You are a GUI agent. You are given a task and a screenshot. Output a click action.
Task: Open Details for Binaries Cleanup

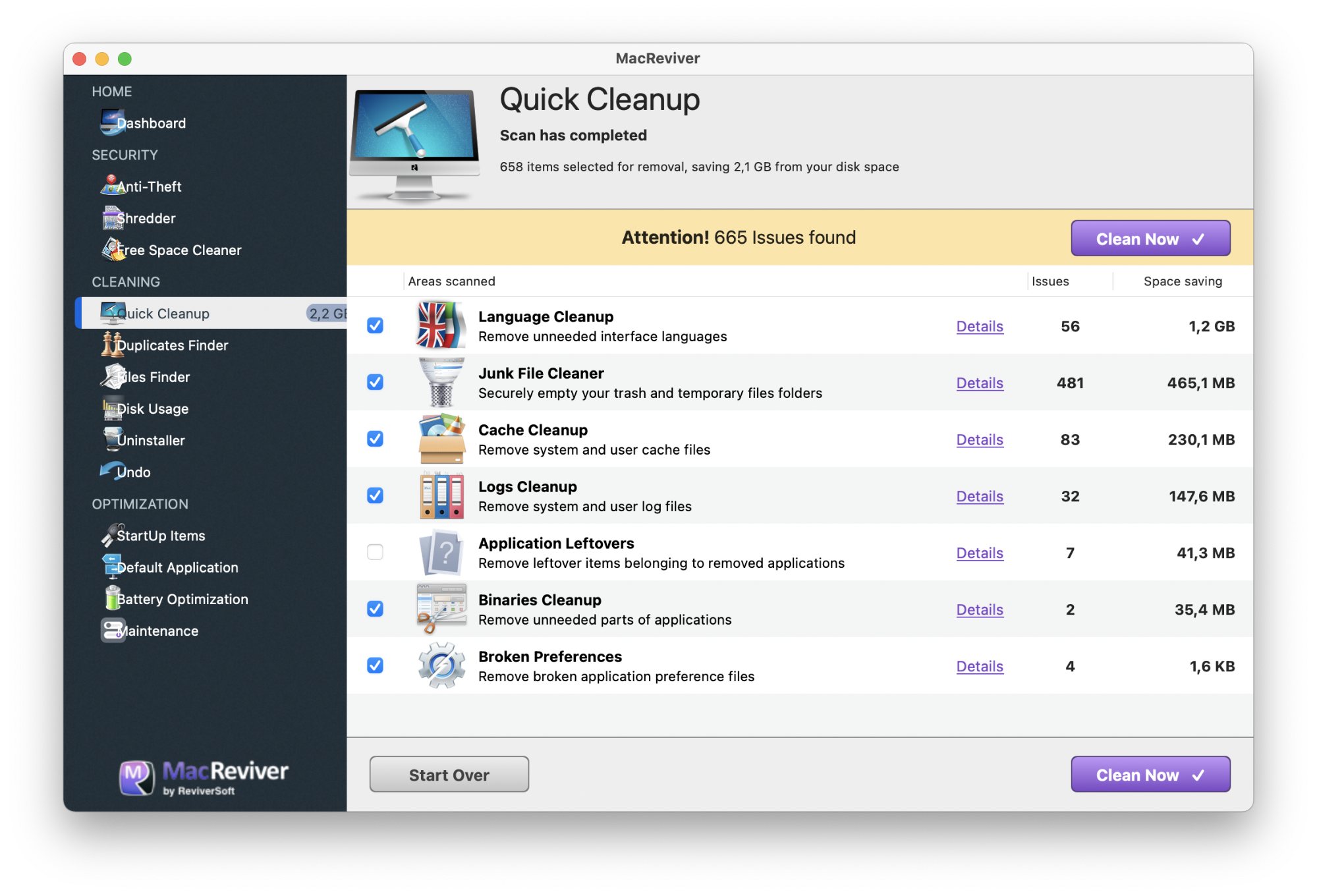pyautogui.click(x=980, y=609)
